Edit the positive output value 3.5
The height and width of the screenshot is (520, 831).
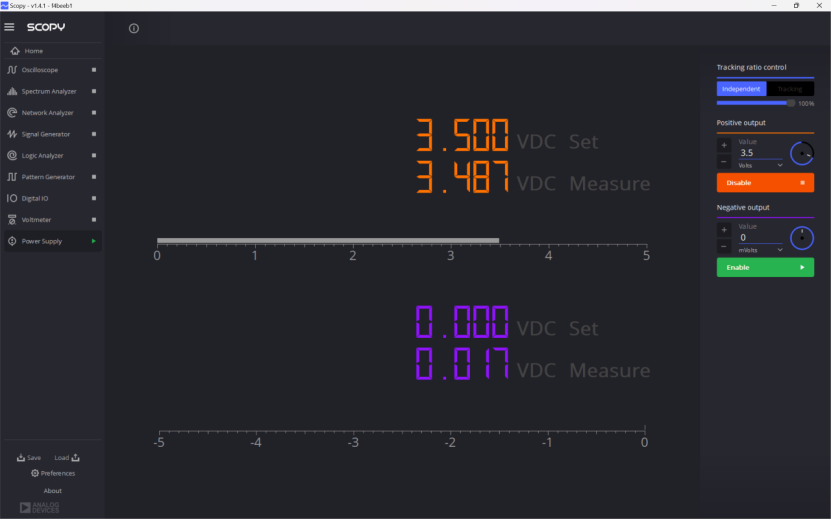761,153
